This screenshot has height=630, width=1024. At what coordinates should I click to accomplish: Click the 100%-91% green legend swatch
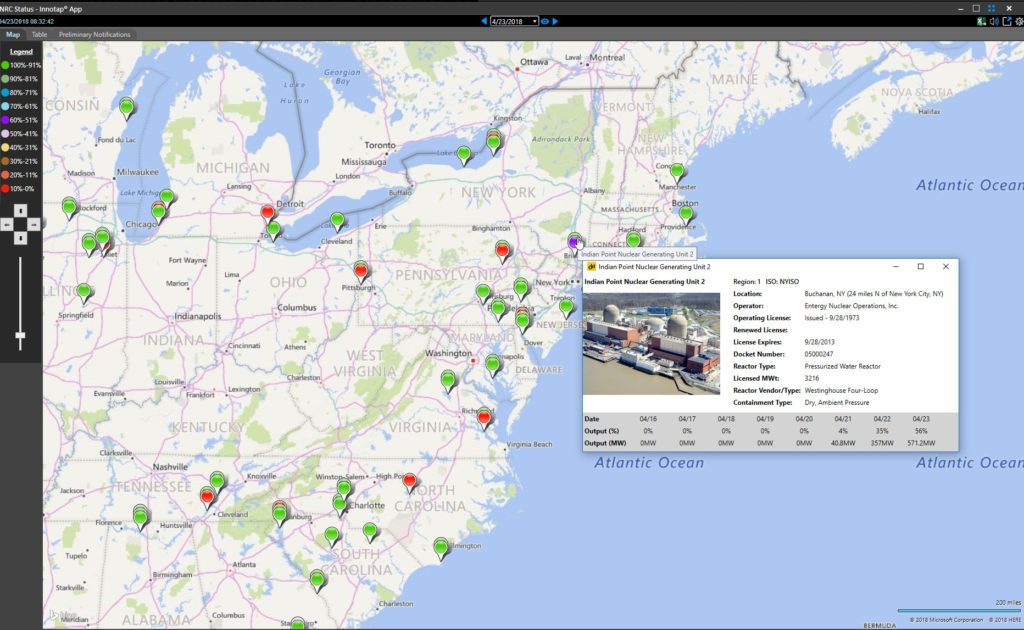5,65
